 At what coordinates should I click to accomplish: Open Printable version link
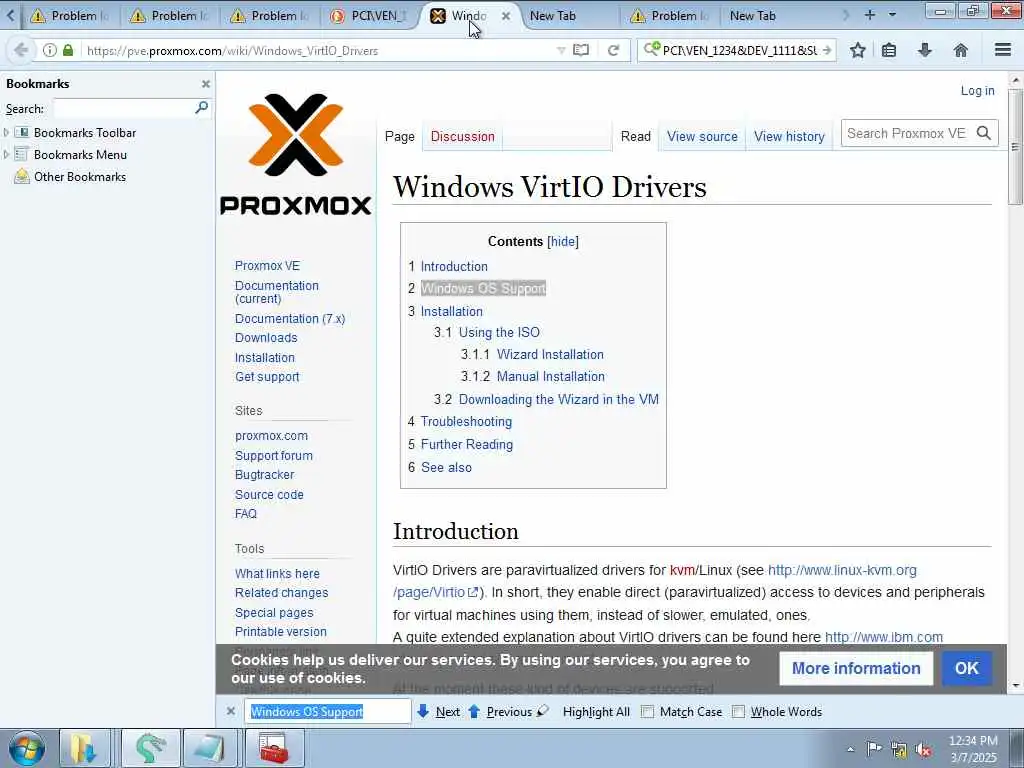click(280, 632)
